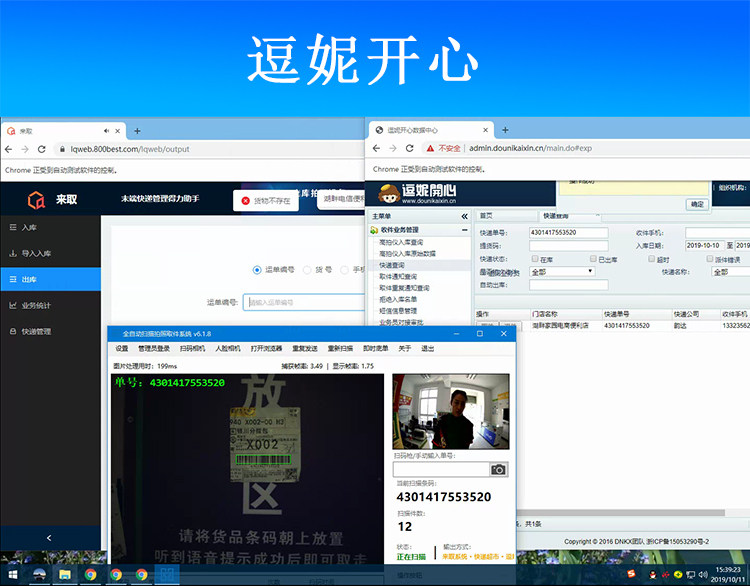Open 高拍仪入库原始数据 in the menu tree
This screenshot has width=750, height=586.
[x=407, y=254]
